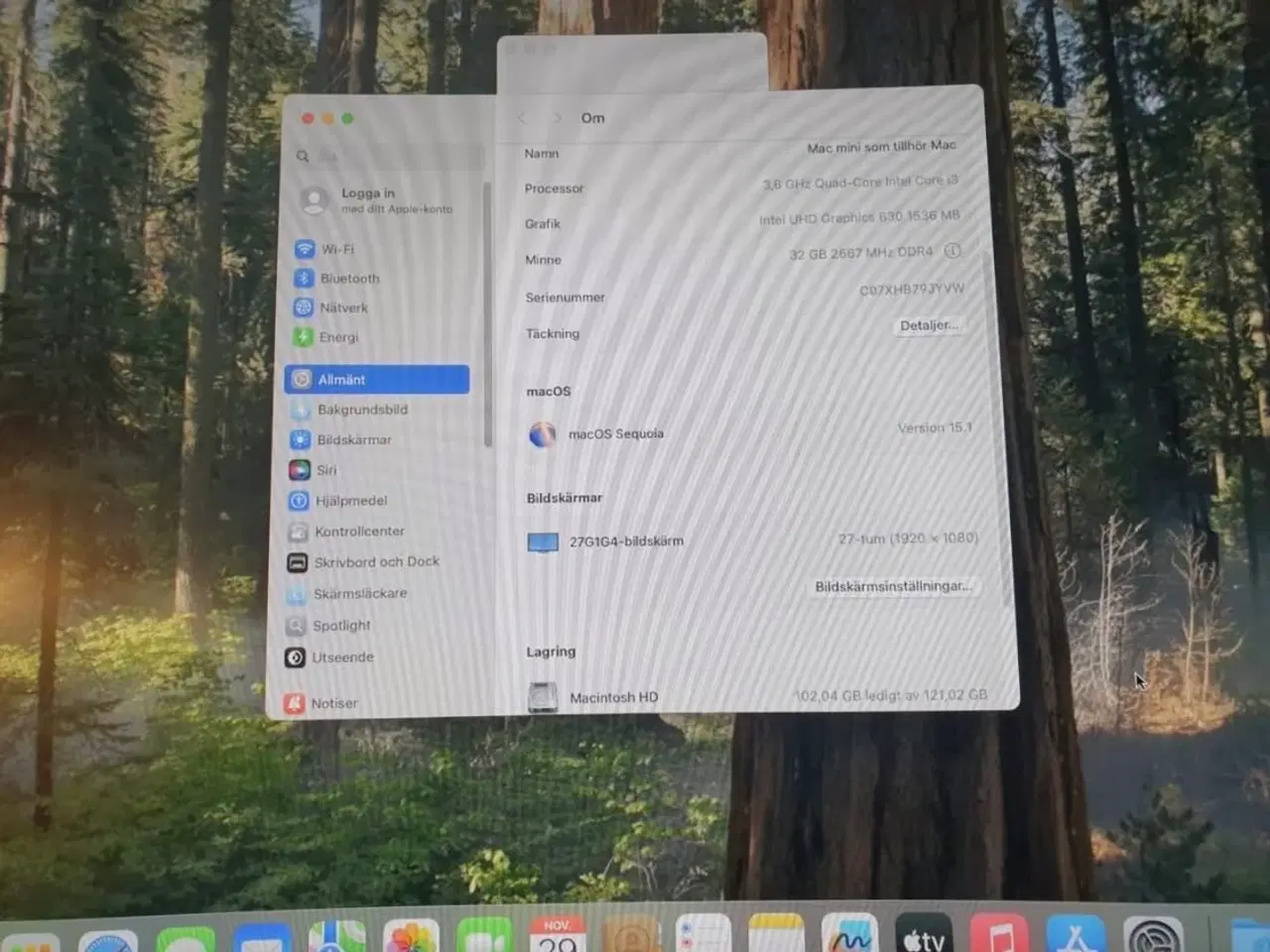Open Kontrollcenter settings

tap(358, 532)
